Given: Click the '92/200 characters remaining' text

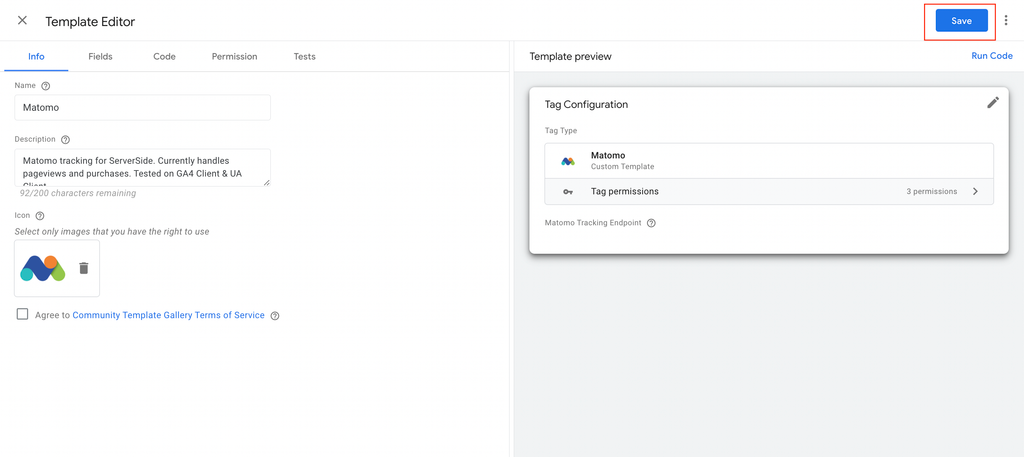Looking at the screenshot, I should click(78, 193).
